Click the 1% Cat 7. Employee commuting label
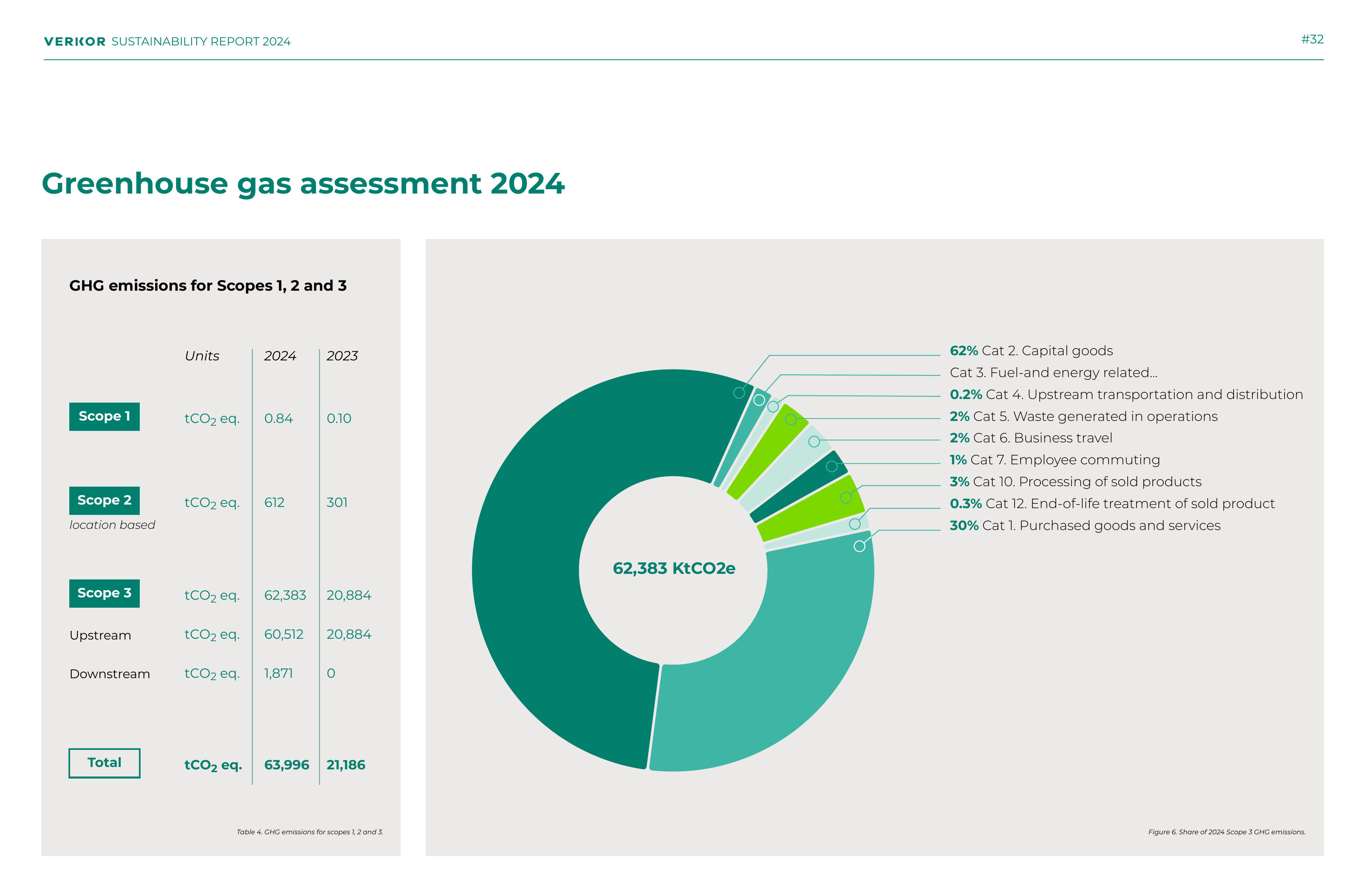This screenshot has height=896, width=1369. tap(1054, 460)
